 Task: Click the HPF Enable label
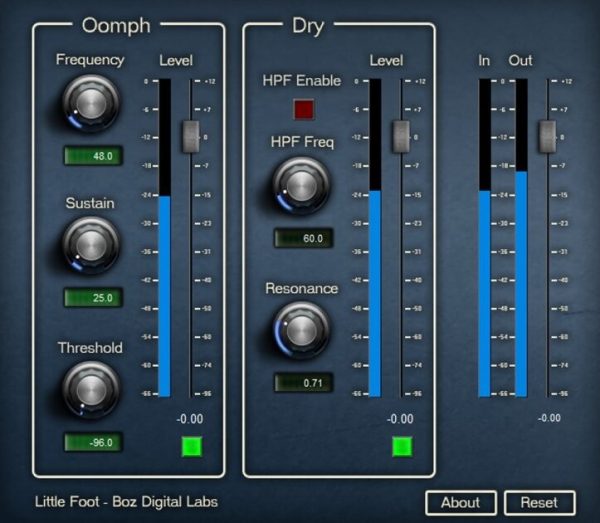(x=302, y=81)
